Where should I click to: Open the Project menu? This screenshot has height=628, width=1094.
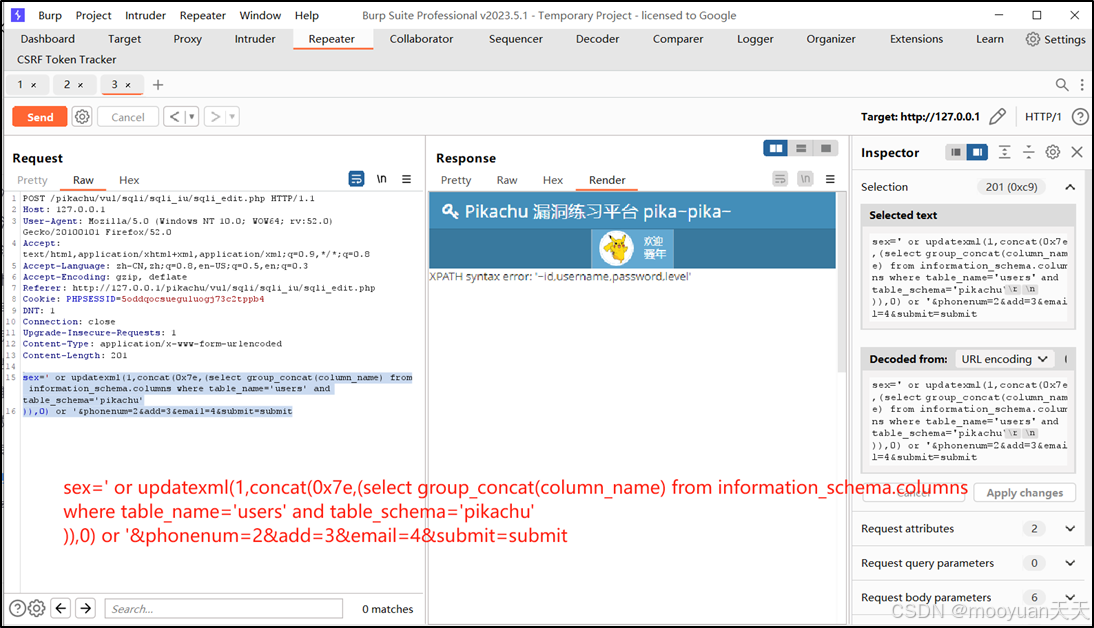click(93, 15)
